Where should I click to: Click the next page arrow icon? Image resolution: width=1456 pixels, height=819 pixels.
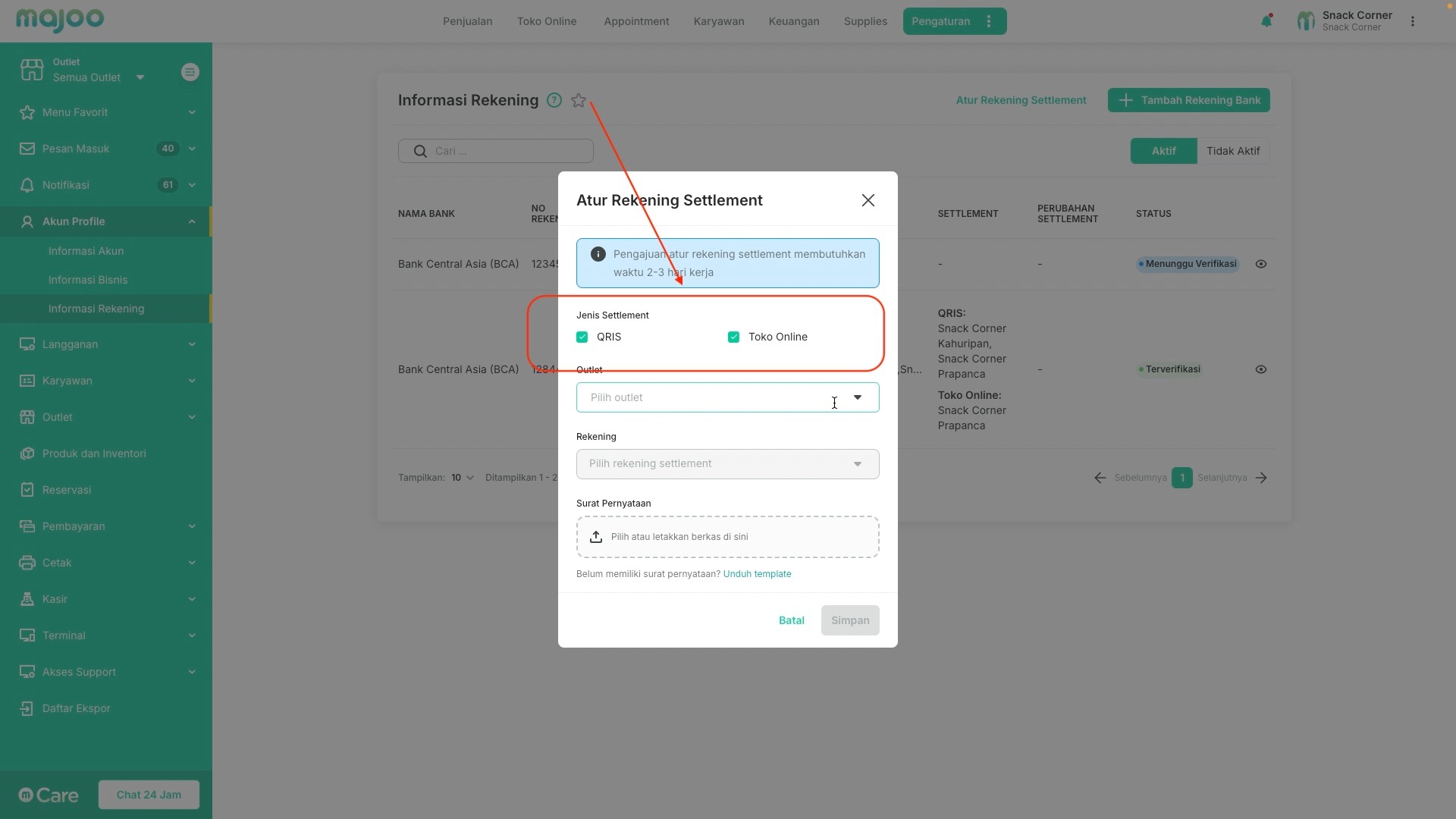(1261, 478)
